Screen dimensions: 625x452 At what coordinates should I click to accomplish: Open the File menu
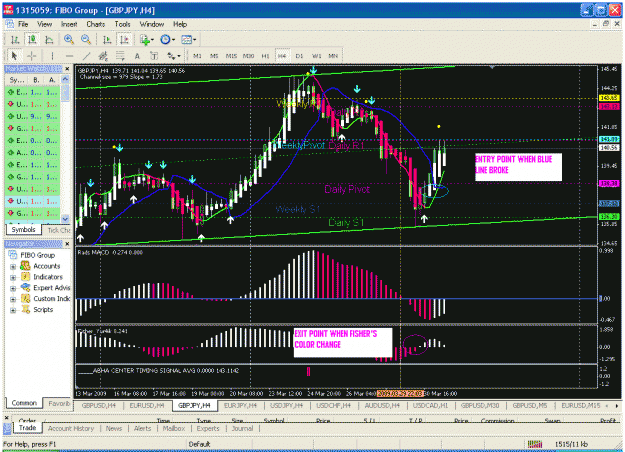coord(23,24)
